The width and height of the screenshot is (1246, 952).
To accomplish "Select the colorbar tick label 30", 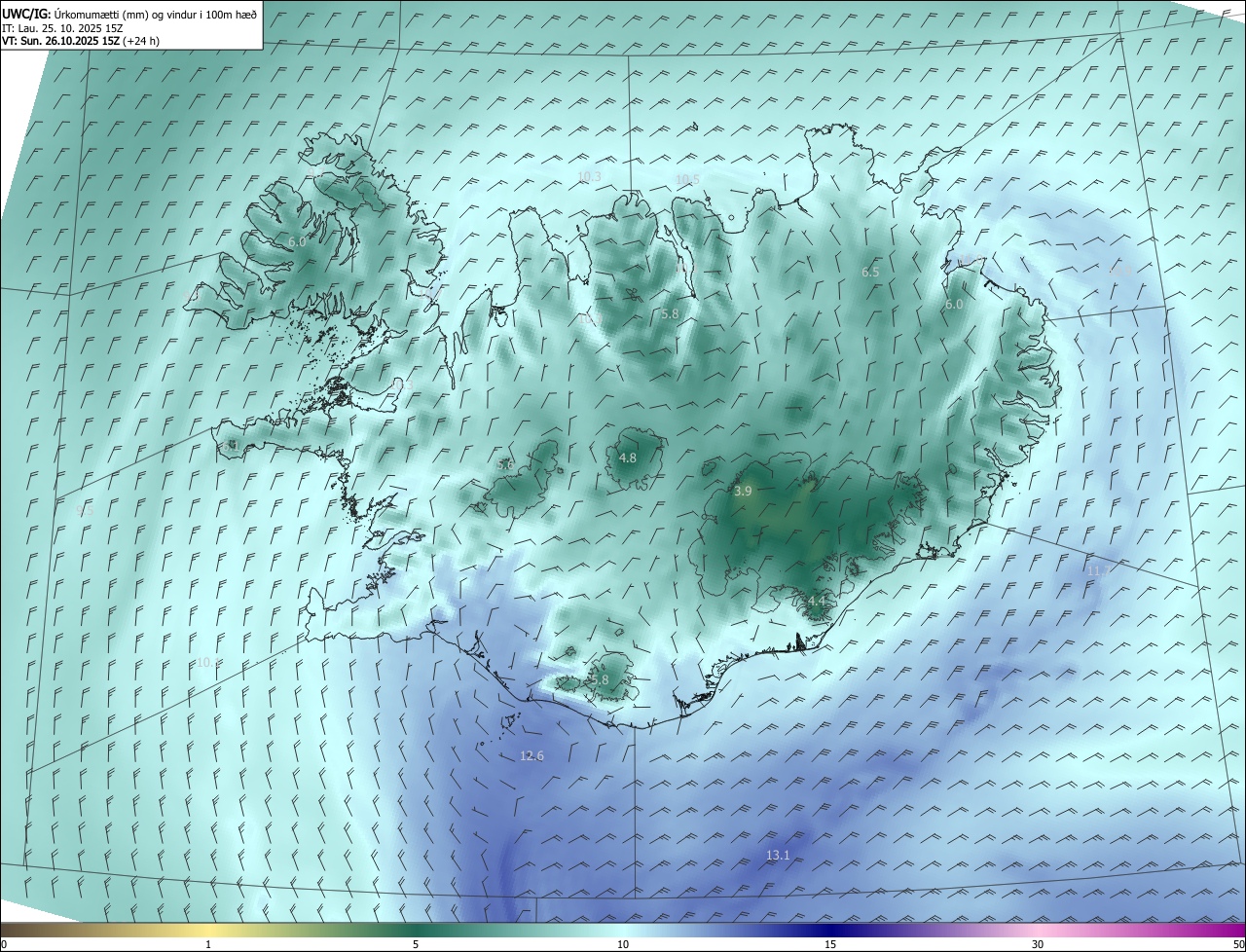I will (x=1038, y=944).
